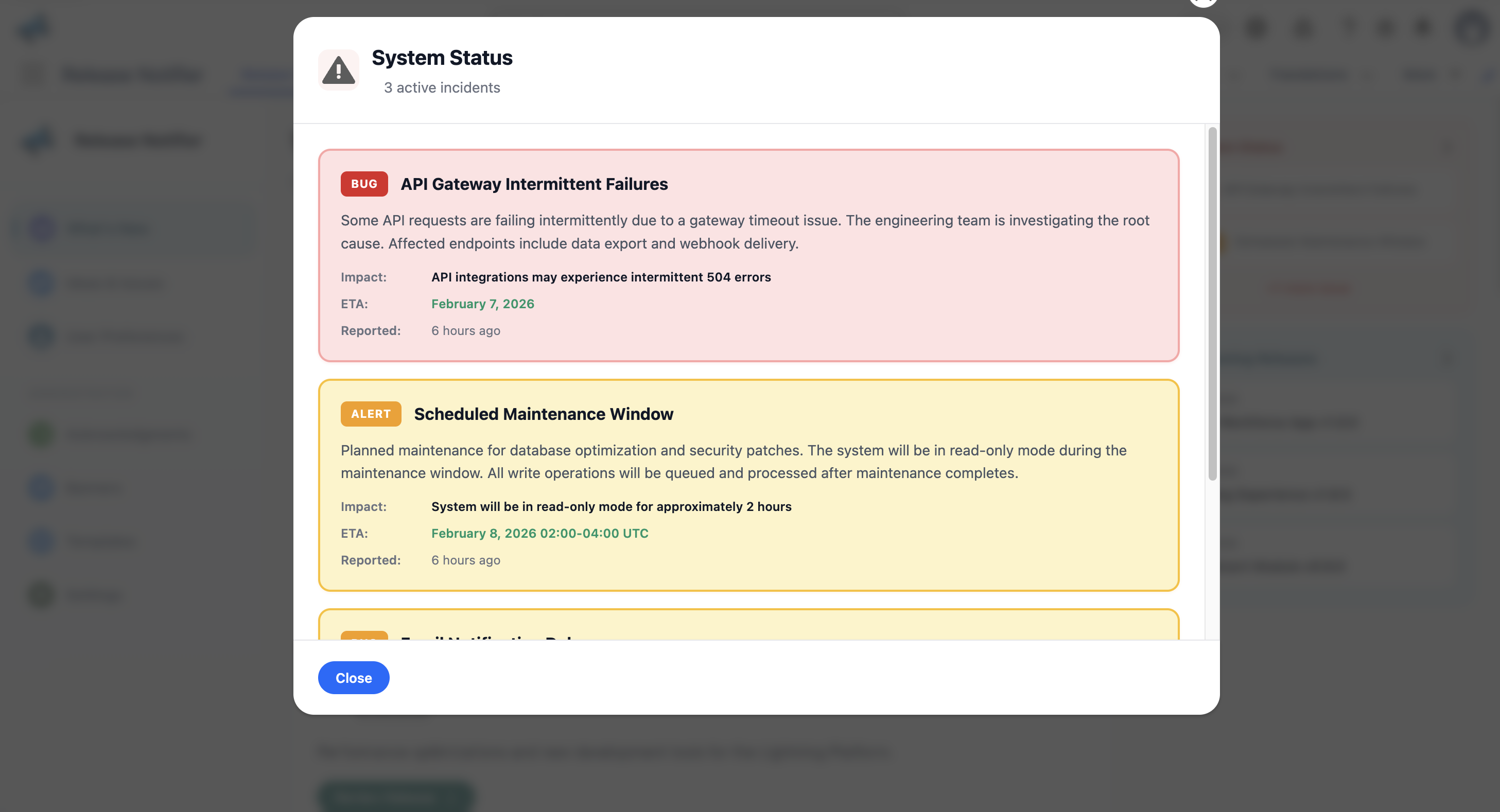Click the February 8 maintenance window ETA link
Image resolution: width=1500 pixels, height=812 pixels.
click(539, 533)
